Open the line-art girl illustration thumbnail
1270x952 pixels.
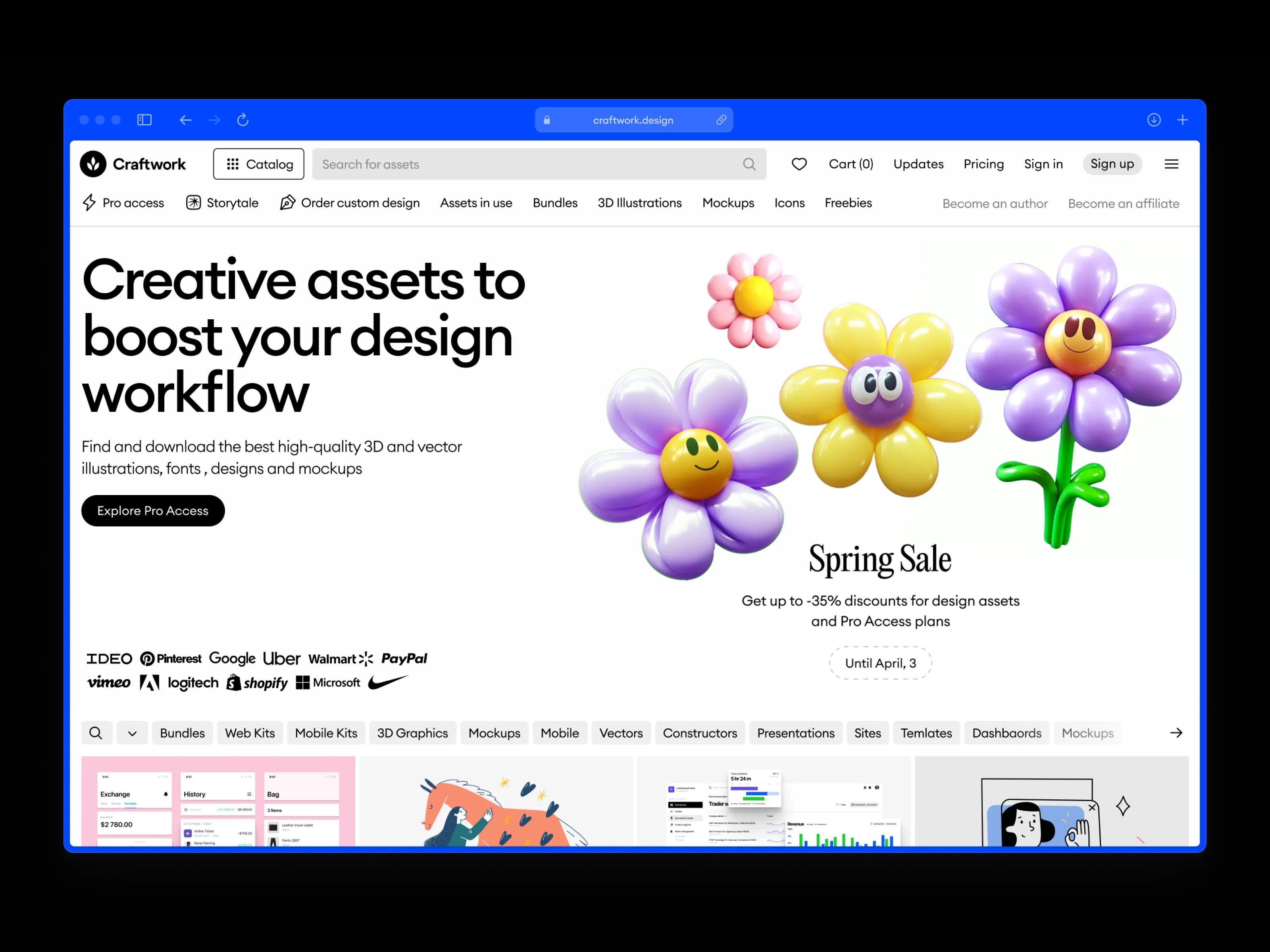click(1052, 801)
